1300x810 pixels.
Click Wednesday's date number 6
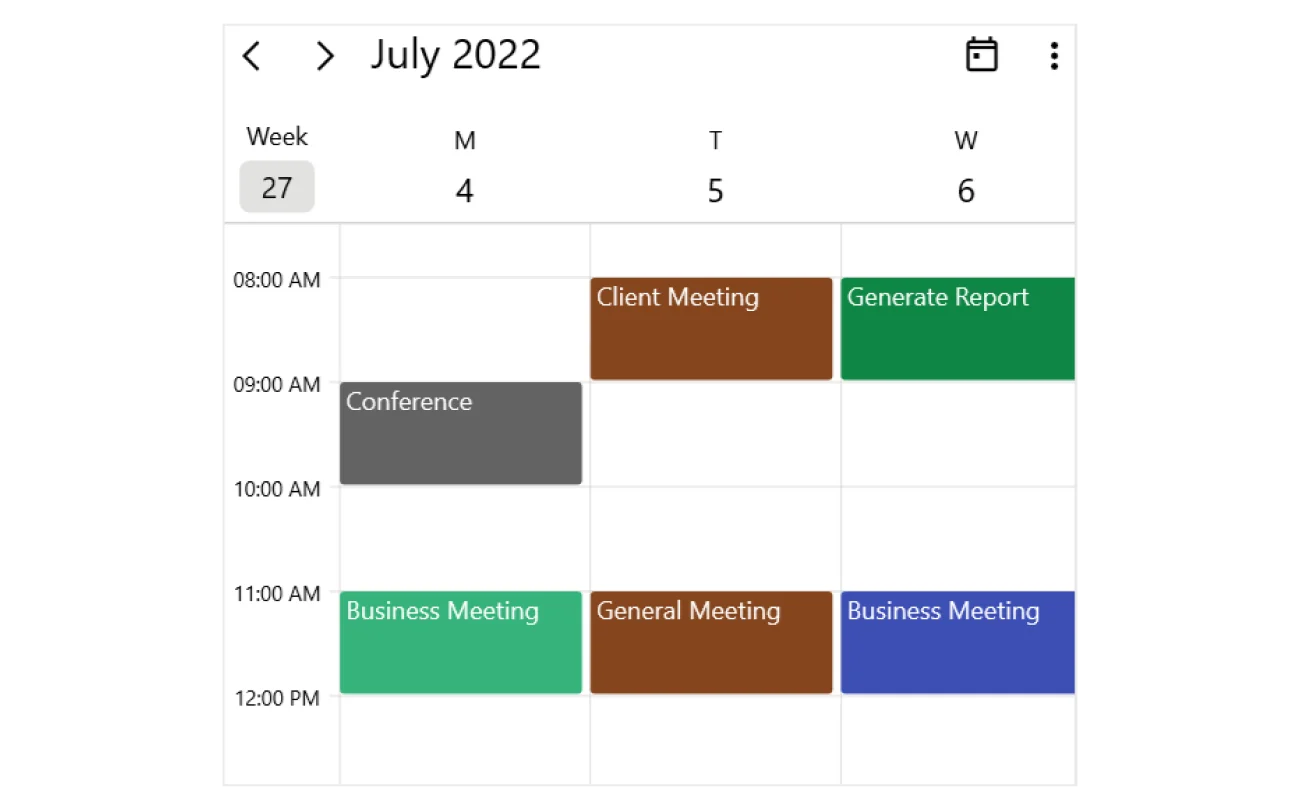click(965, 190)
